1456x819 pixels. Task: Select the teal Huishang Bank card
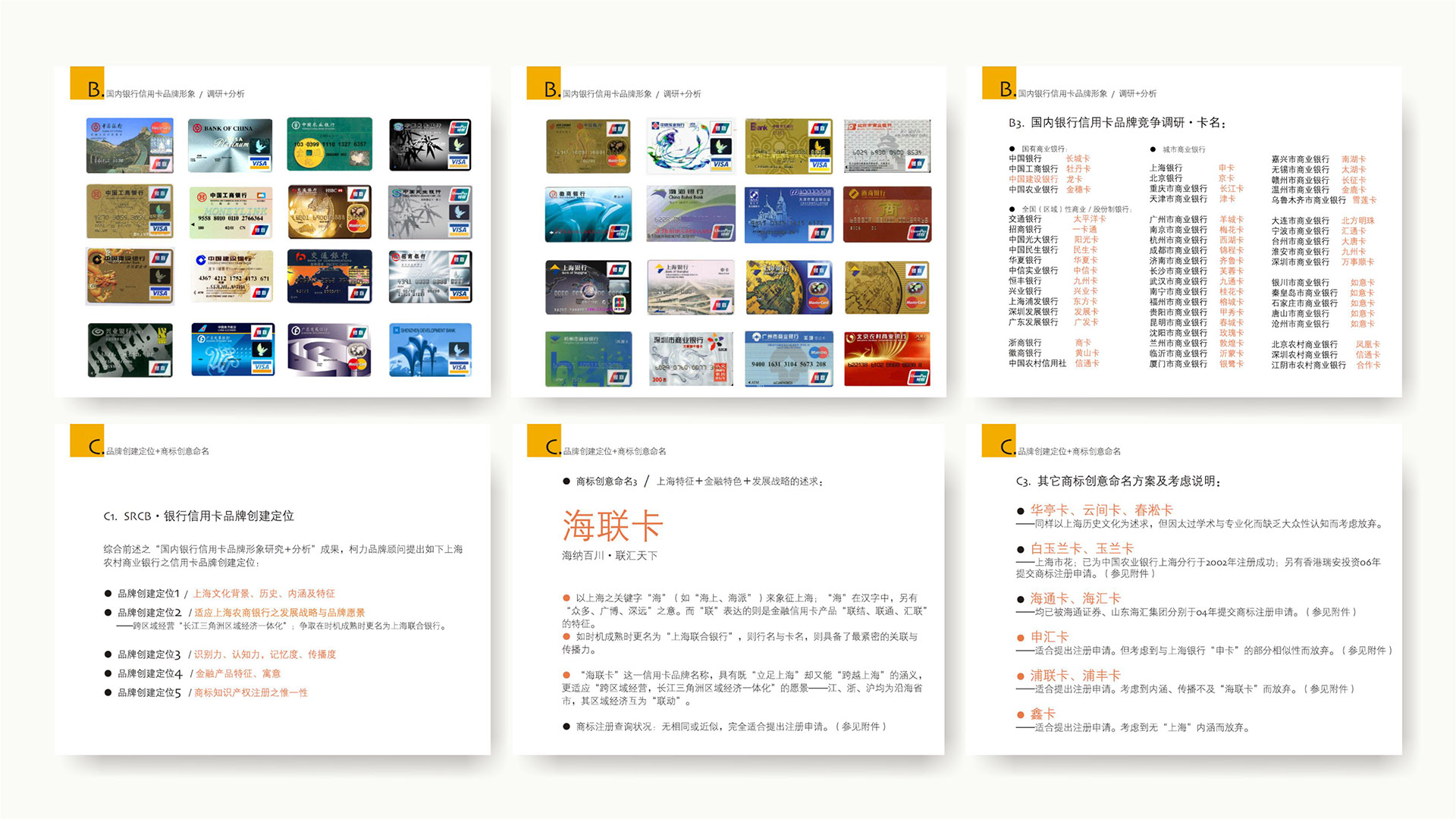[588, 215]
